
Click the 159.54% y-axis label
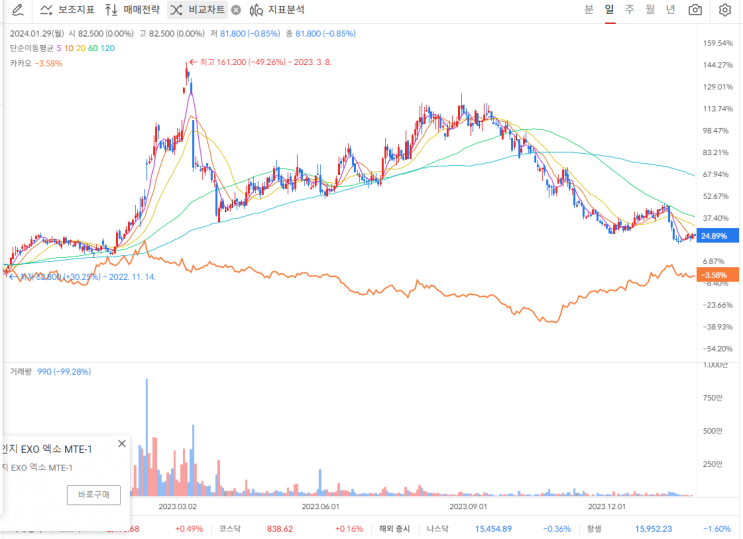pos(718,43)
